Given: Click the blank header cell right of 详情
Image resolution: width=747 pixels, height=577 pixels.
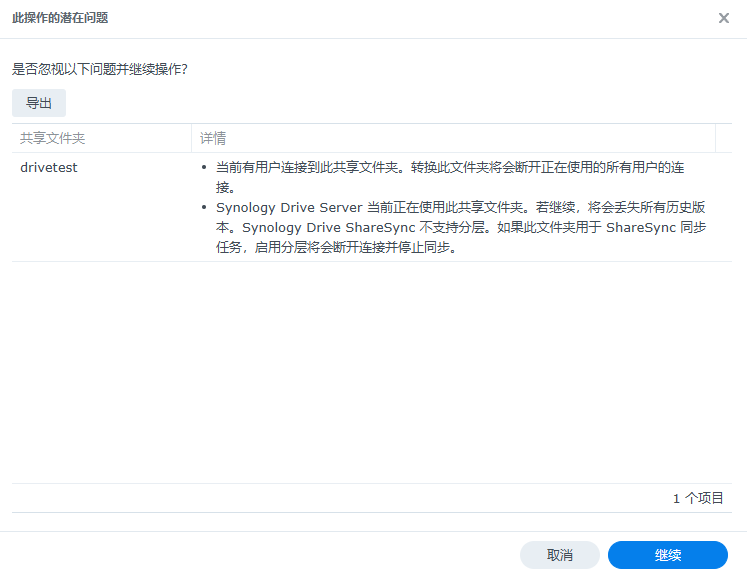Looking at the screenshot, I should [724, 138].
